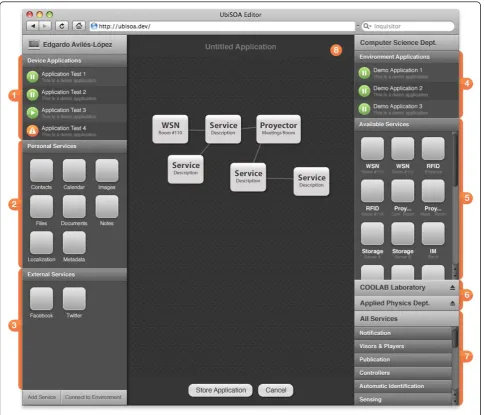Image resolution: width=484 pixels, height=415 pixels.
Task: Pause Demo Application 1
Action: click(x=364, y=73)
